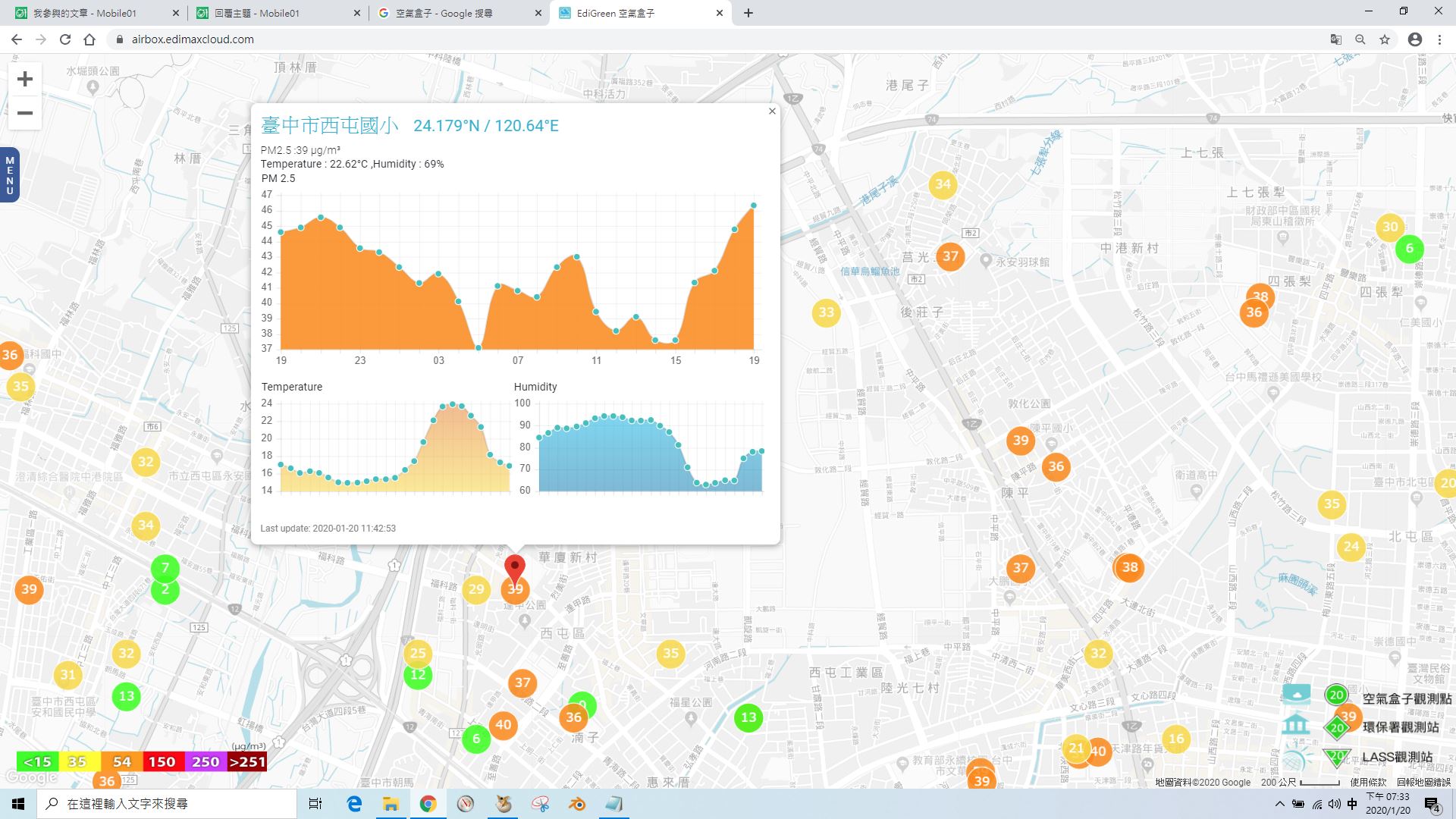The width and height of the screenshot is (1456, 819).
Task: Click the Google logo on the map
Action: [30, 778]
